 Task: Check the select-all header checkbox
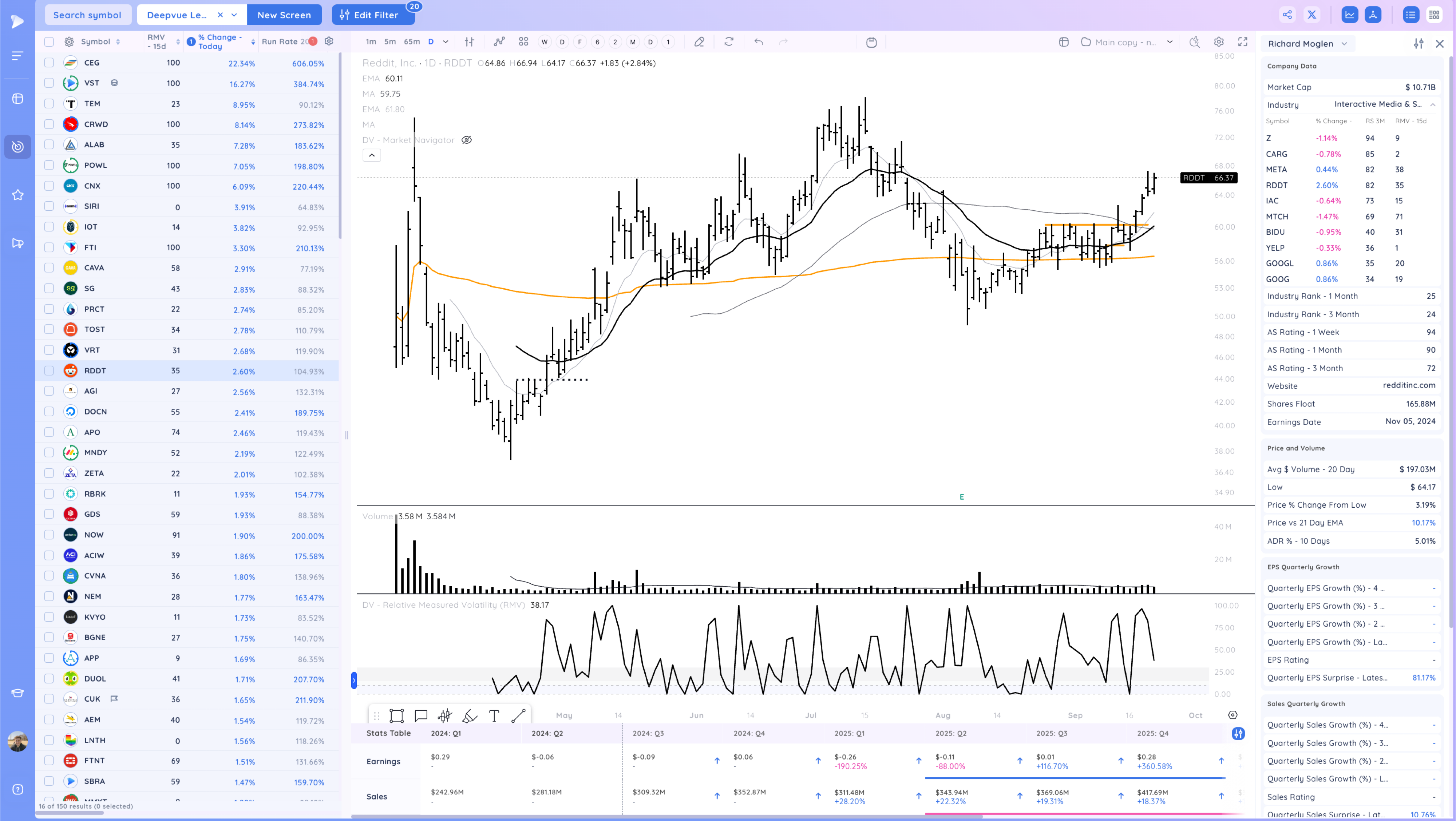tap(49, 42)
